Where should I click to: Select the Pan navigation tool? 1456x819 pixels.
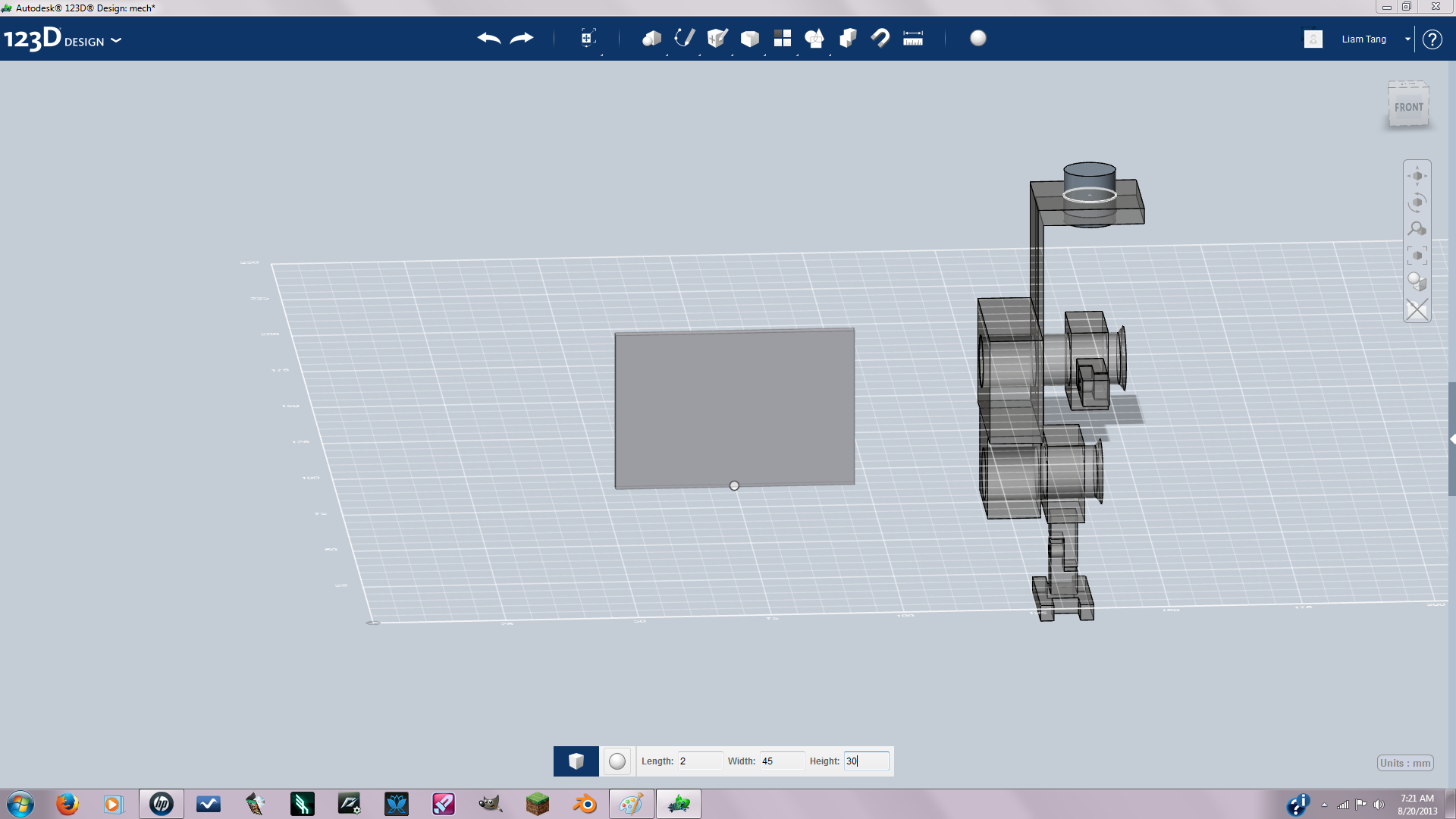[x=1417, y=176]
